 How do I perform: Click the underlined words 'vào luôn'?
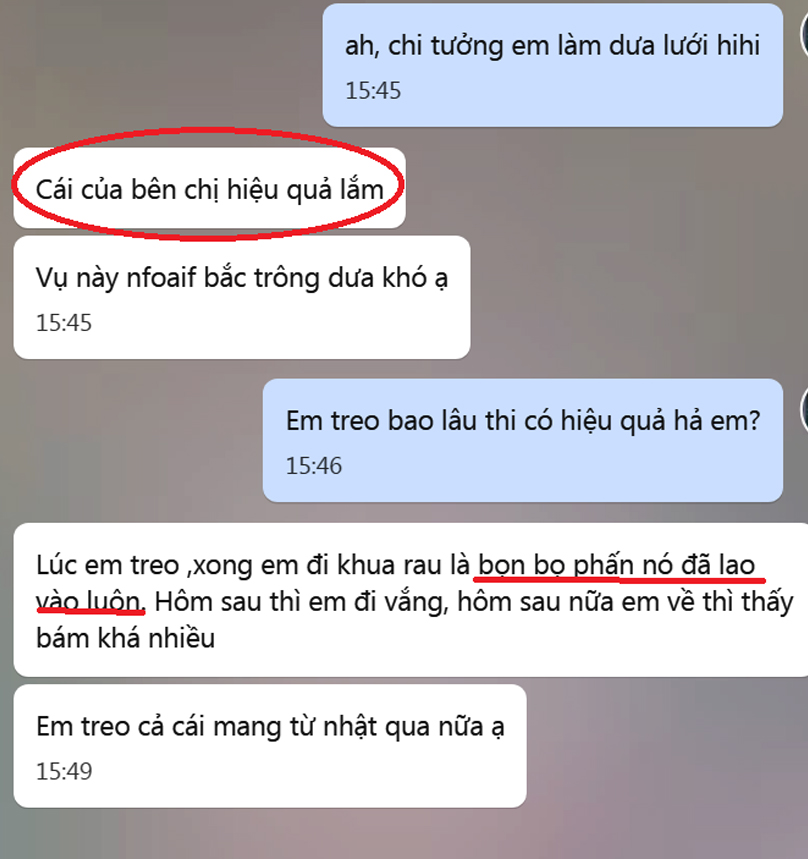coord(90,602)
